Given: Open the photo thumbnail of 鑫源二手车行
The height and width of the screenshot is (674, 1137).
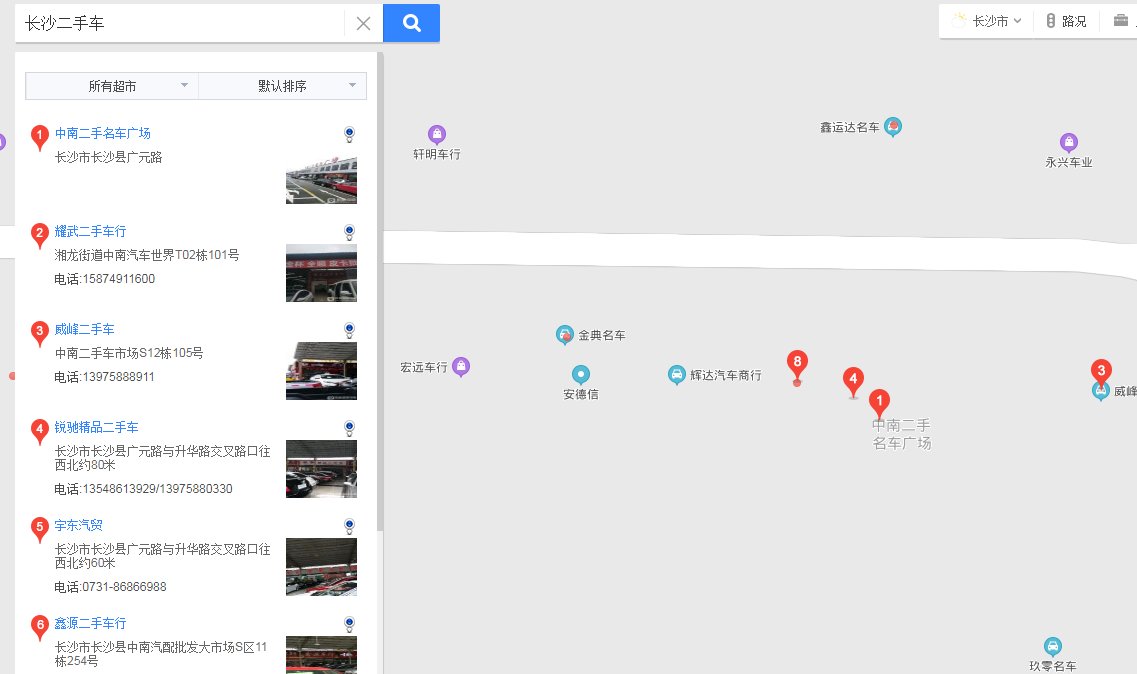Looking at the screenshot, I should [x=321, y=654].
